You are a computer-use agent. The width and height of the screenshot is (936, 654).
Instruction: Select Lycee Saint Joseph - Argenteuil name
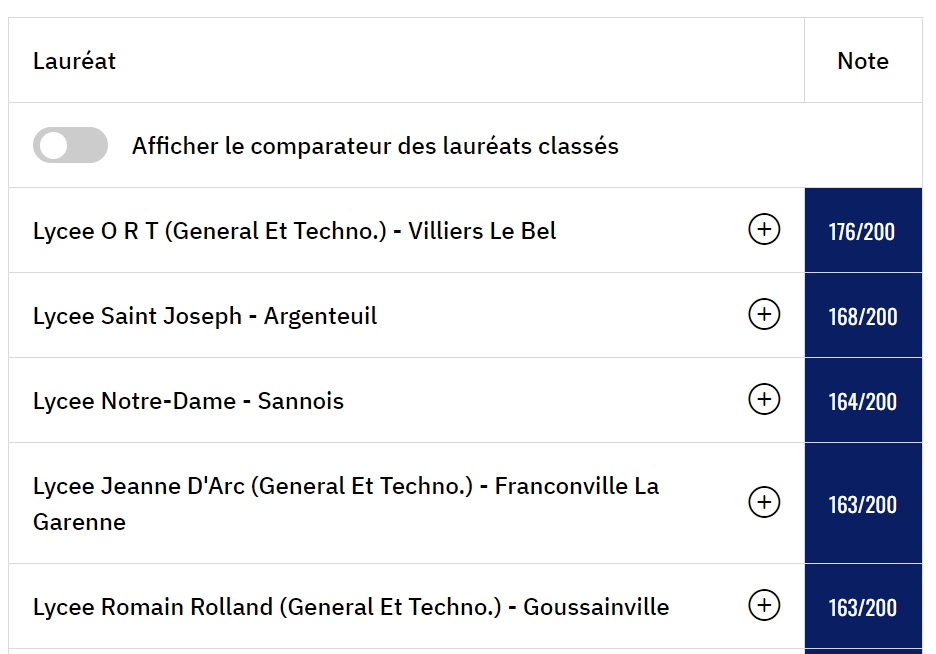[x=205, y=316]
